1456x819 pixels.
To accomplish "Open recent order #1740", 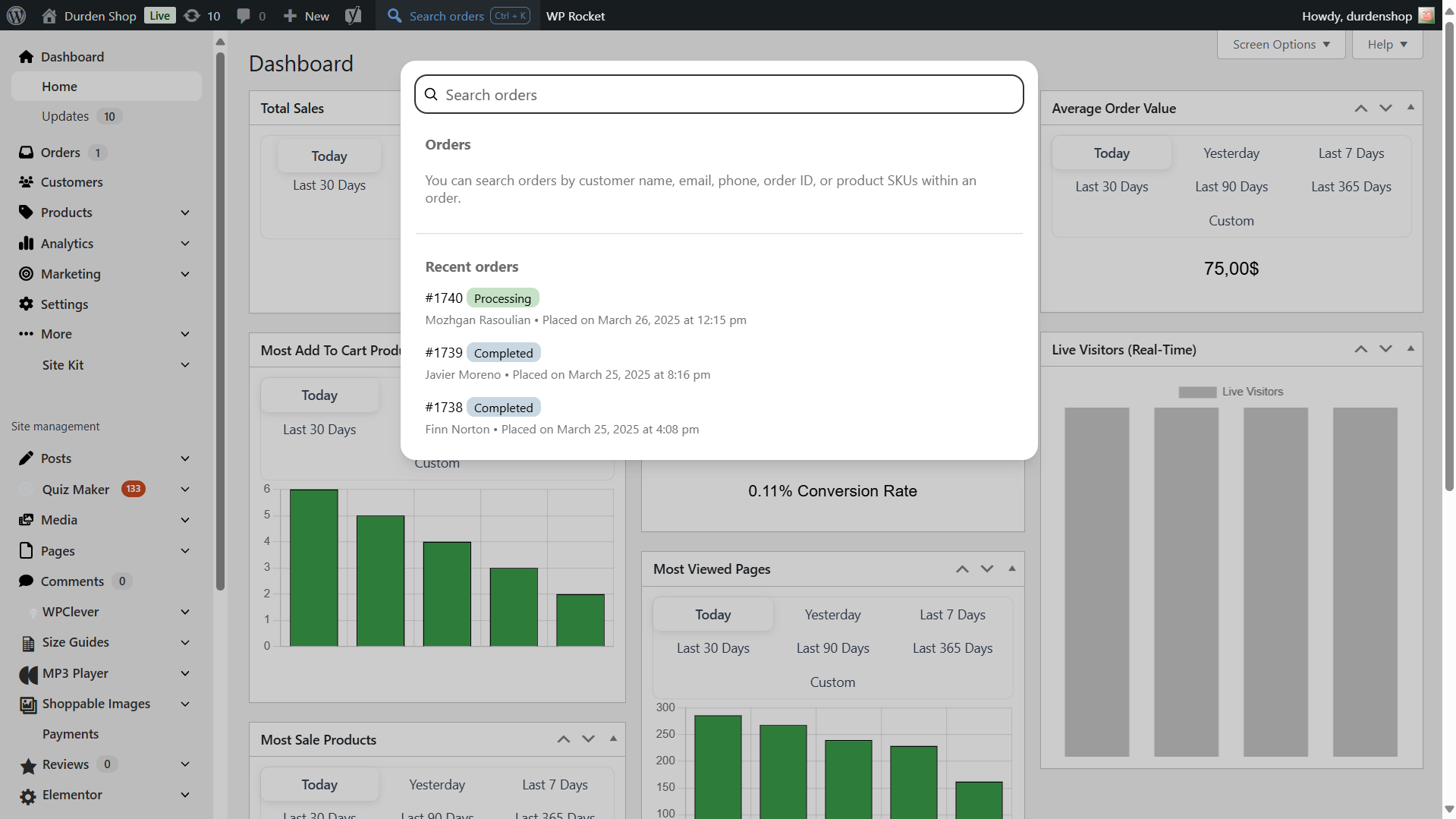I will click(x=444, y=298).
